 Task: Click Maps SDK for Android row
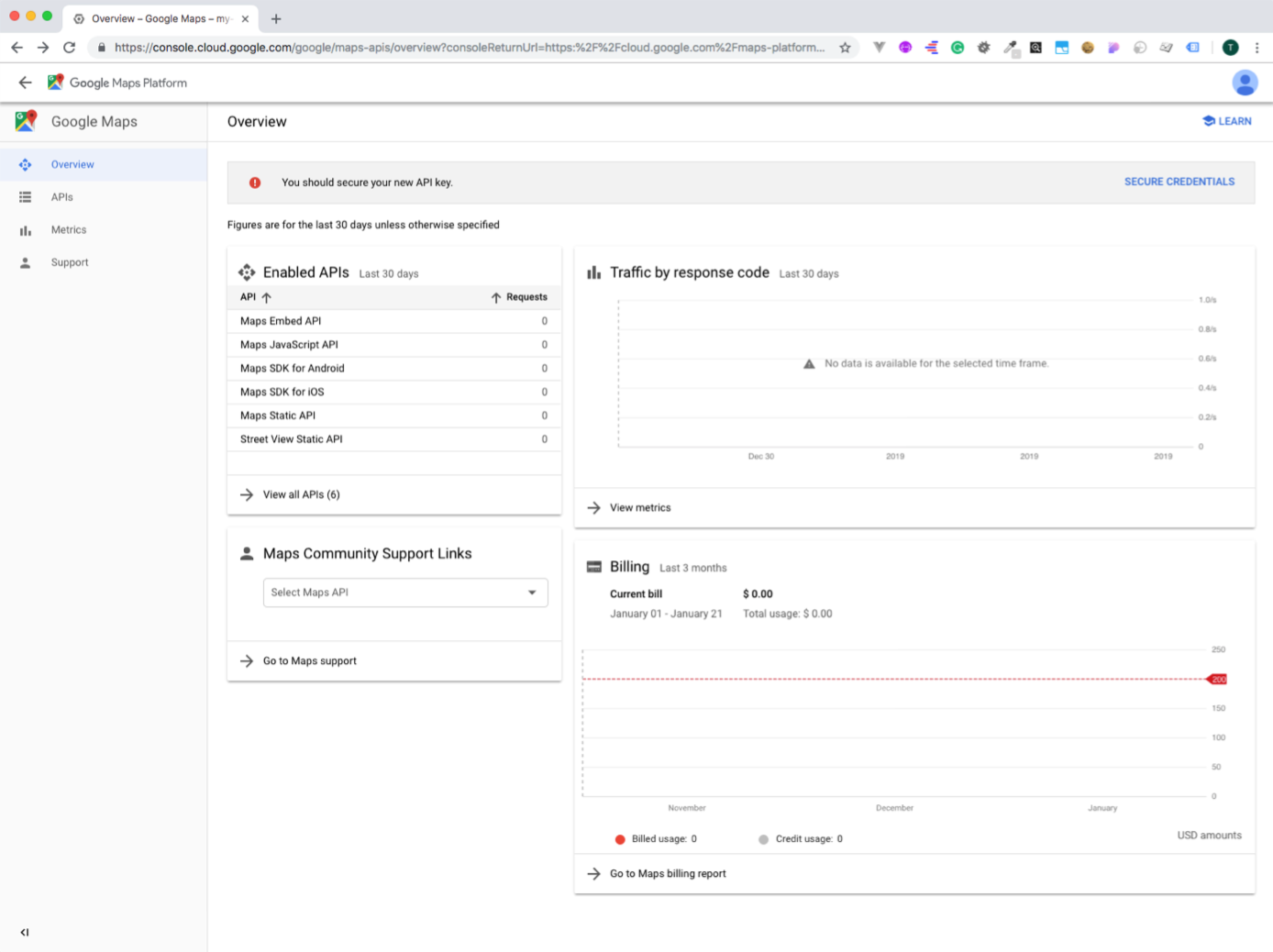tap(394, 369)
